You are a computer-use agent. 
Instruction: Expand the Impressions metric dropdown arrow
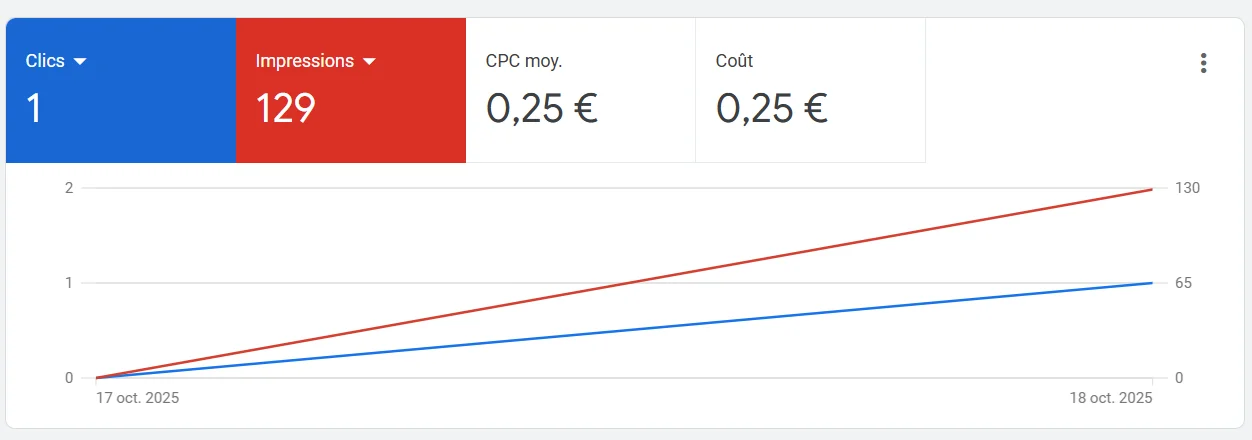(369, 62)
